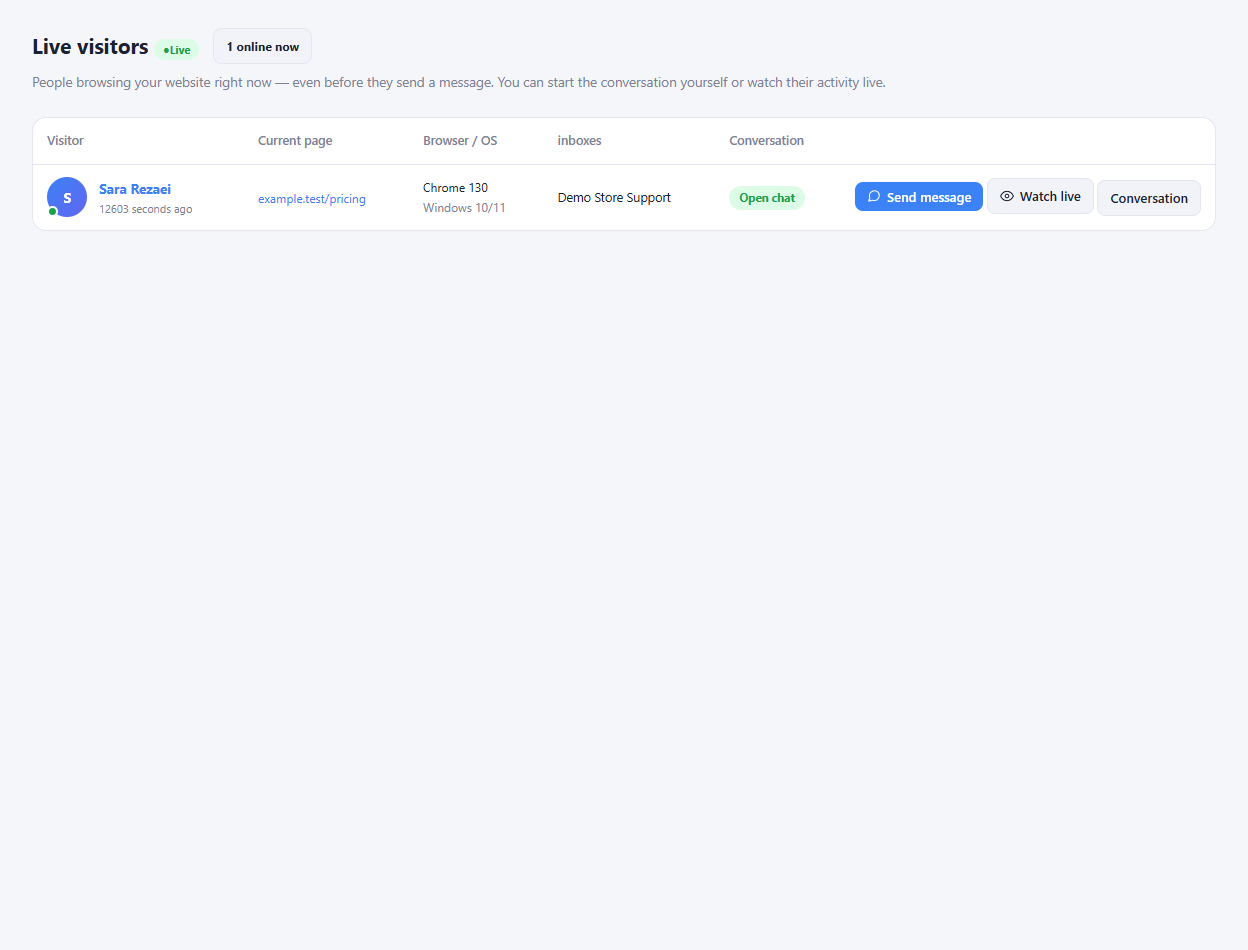Click the Browser / OS column header

tap(460, 141)
